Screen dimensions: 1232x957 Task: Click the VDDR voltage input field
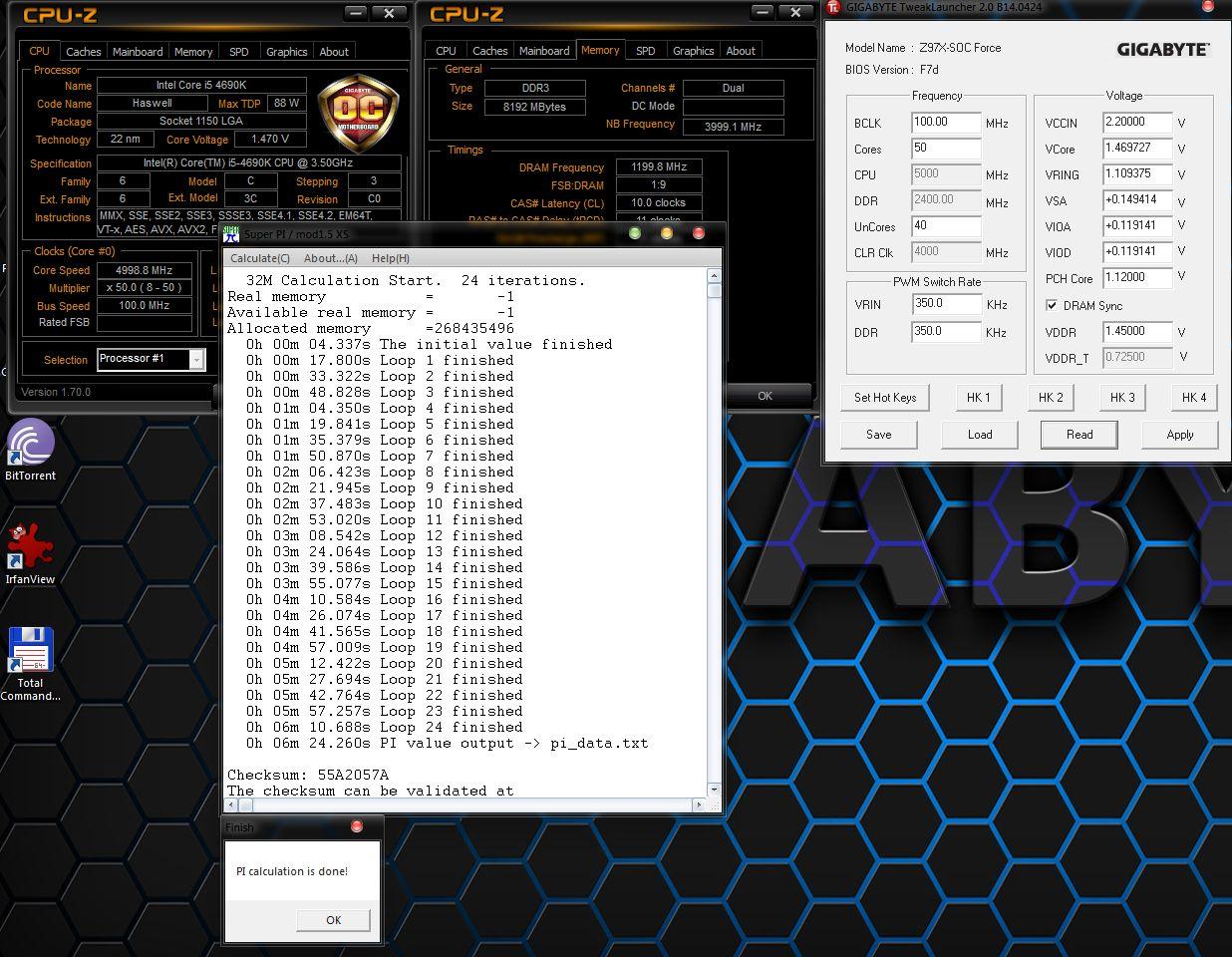point(1137,332)
